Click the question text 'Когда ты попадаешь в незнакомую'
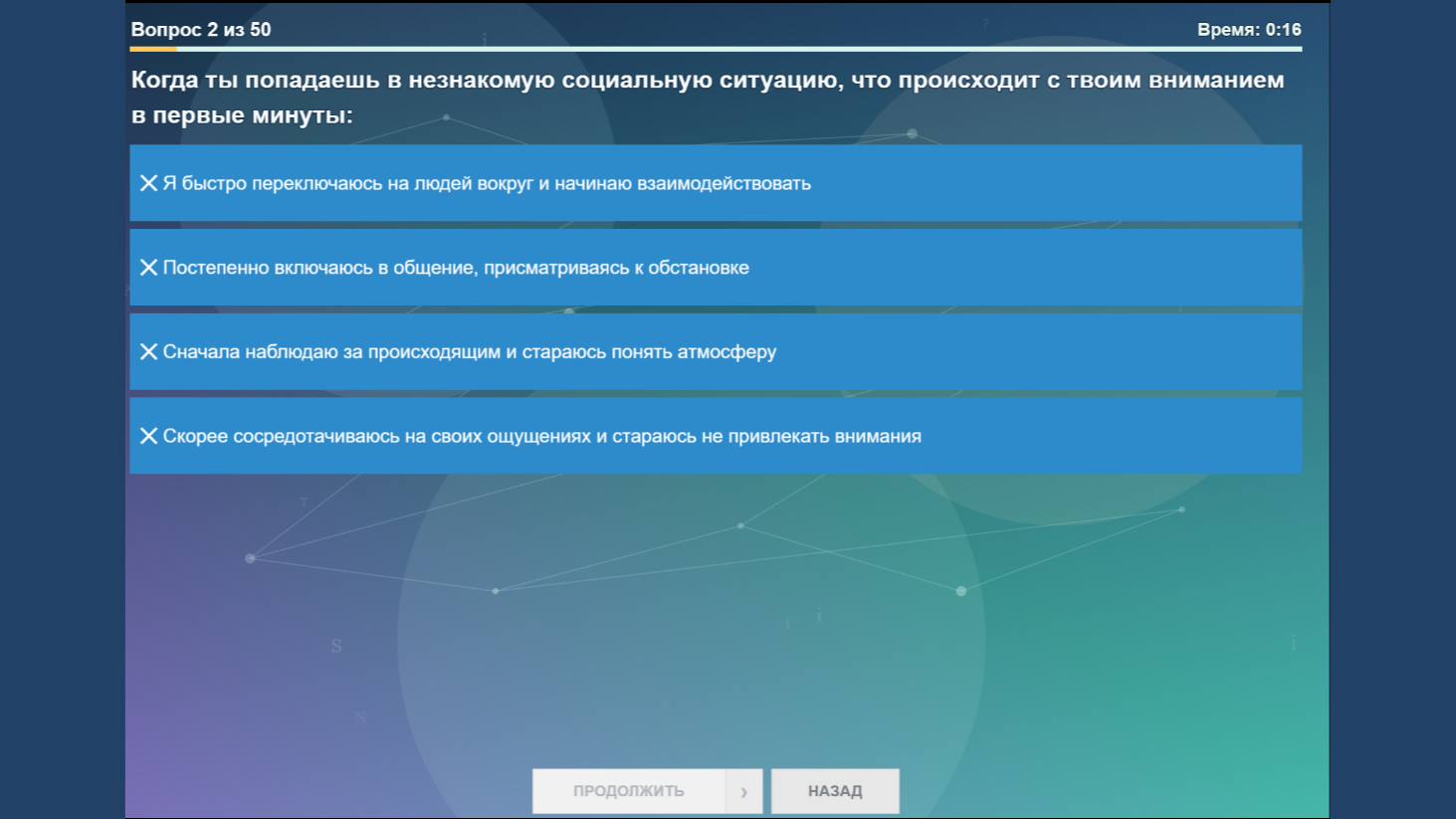The width and height of the screenshot is (1456, 819). click(708, 97)
